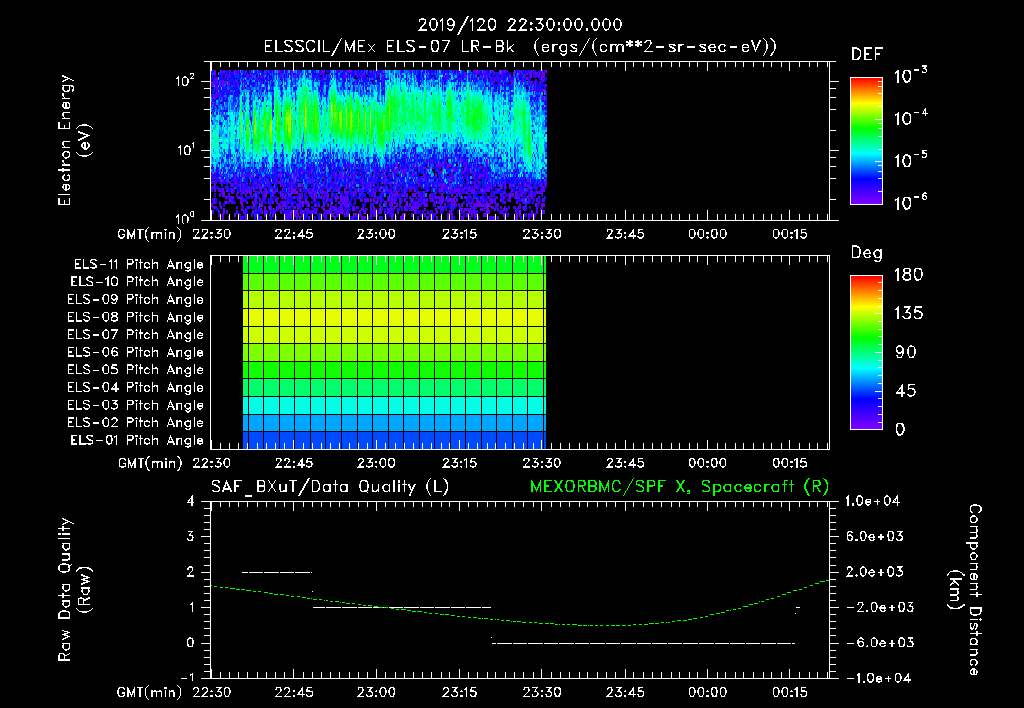Click the ELSSCIL/MEx ELS-07 LR-Bk spectrogram title
1024x708 pixels.
pyautogui.click(x=389, y=47)
